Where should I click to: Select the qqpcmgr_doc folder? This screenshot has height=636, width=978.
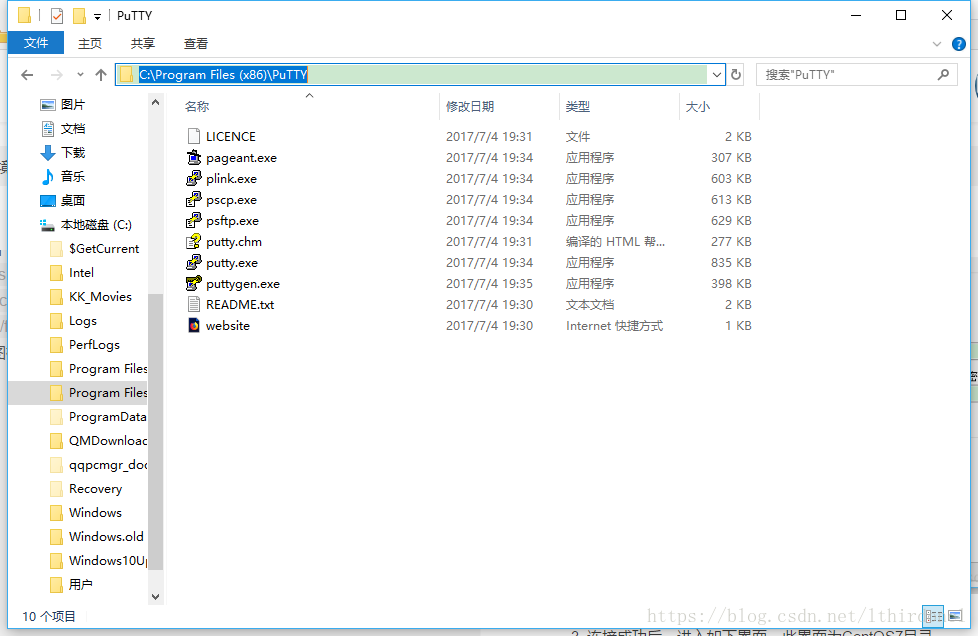(x=107, y=465)
